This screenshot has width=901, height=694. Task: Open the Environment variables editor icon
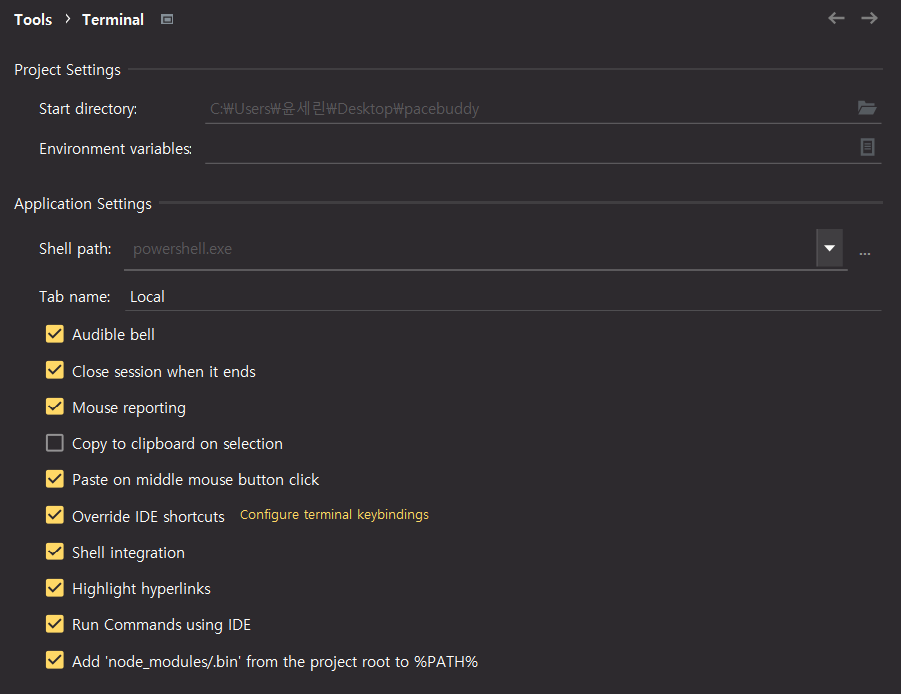click(866, 148)
